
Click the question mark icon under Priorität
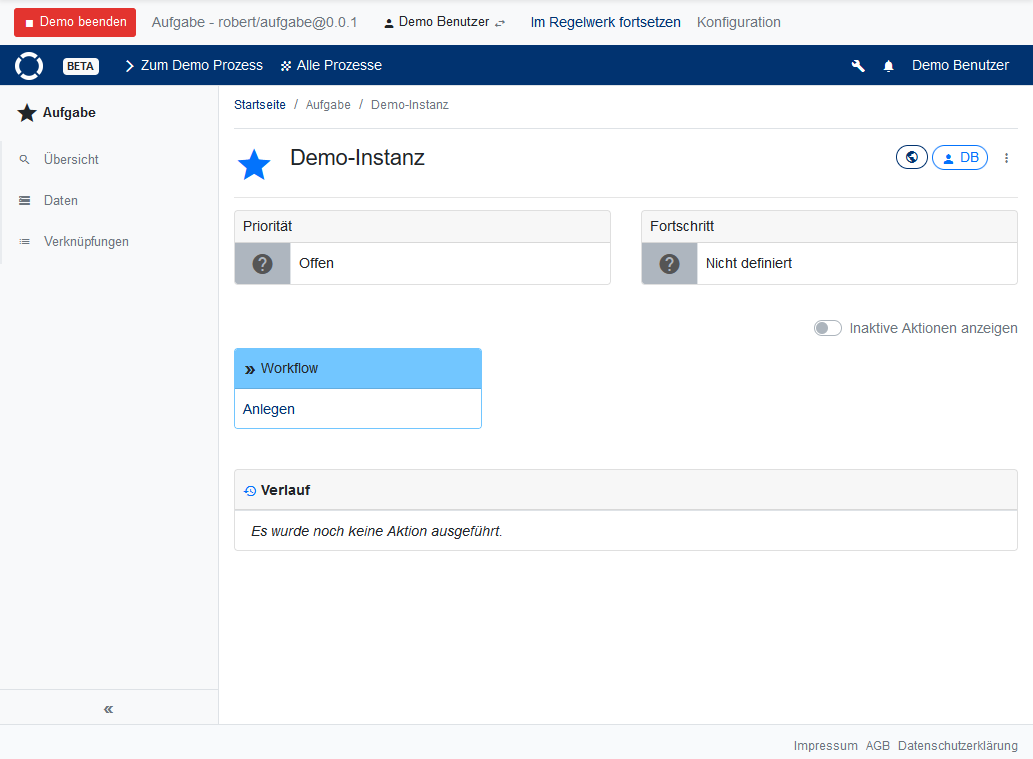tap(262, 264)
